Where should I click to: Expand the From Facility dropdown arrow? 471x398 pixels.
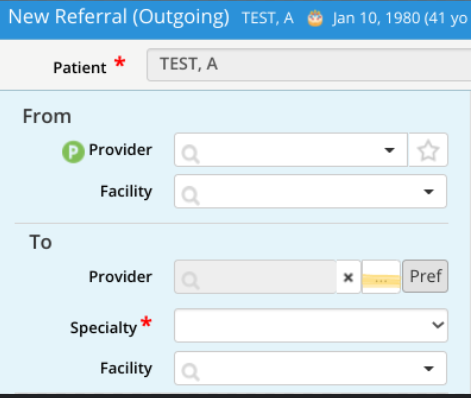(428, 192)
